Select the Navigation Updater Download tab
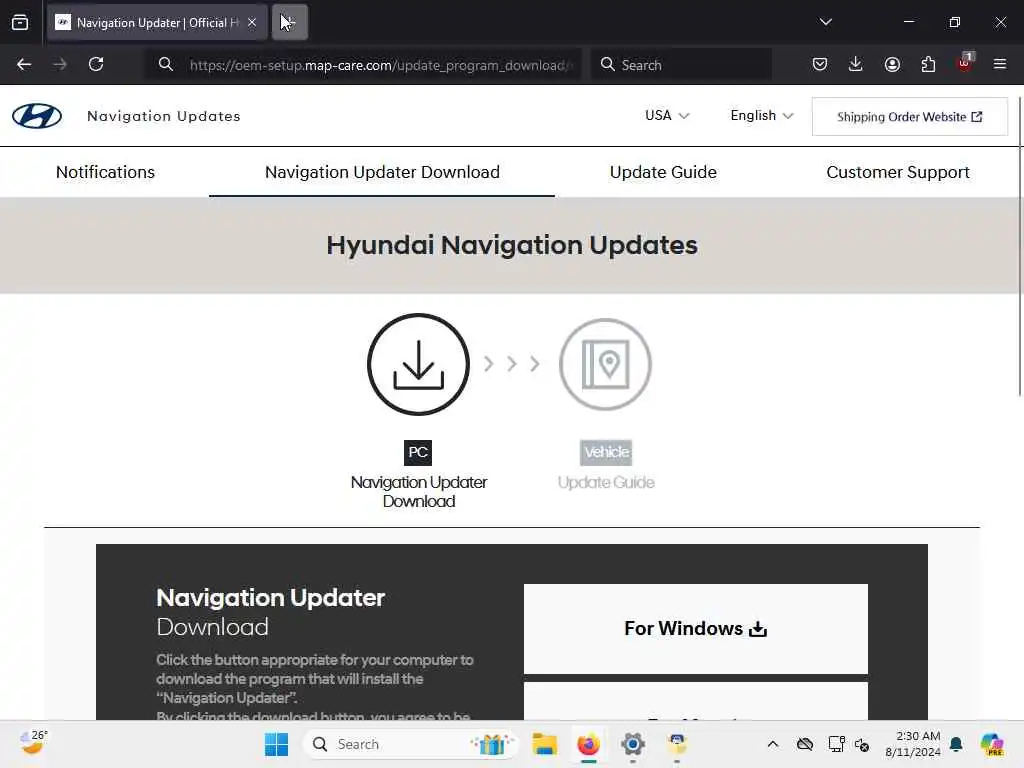 (382, 172)
